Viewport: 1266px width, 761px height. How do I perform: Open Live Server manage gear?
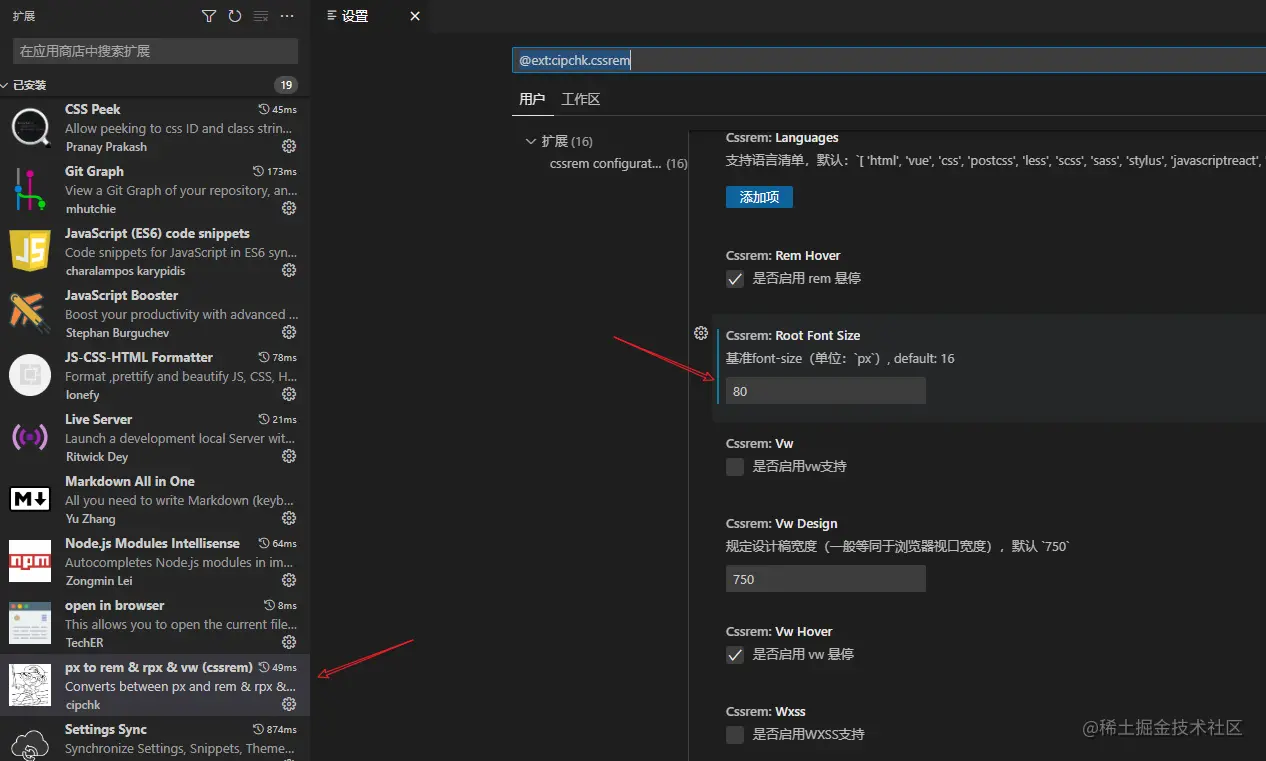(289, 456)
